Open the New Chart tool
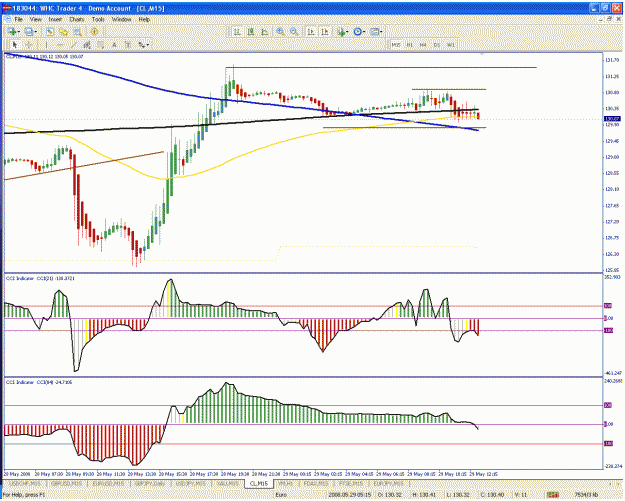 (x=11, y=31)
